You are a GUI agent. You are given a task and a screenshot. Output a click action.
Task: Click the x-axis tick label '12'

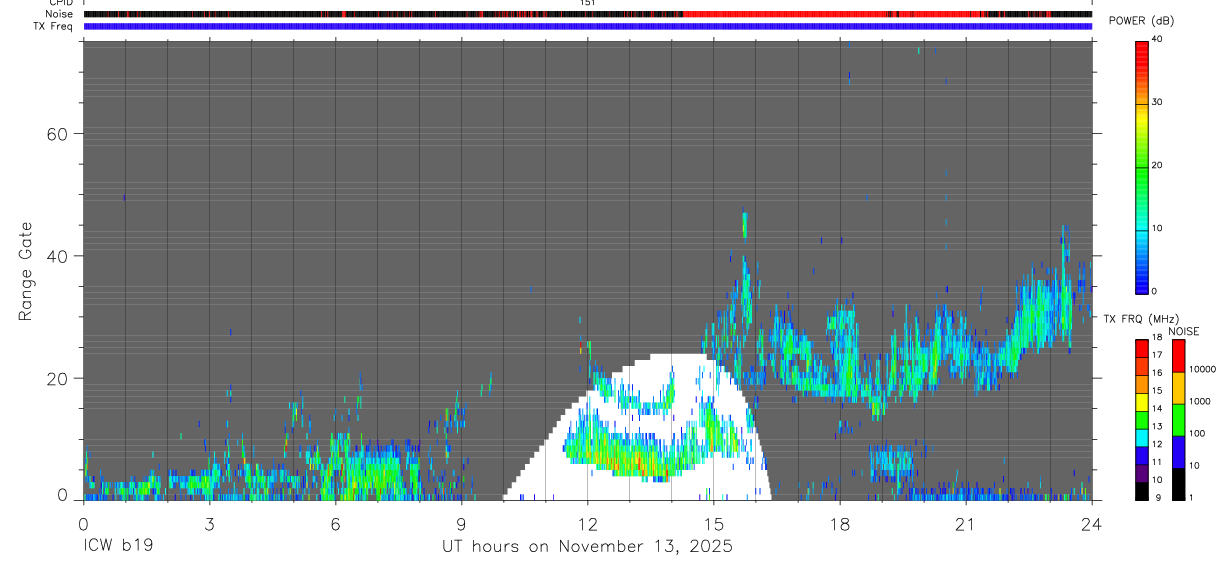tap(587, 523)
